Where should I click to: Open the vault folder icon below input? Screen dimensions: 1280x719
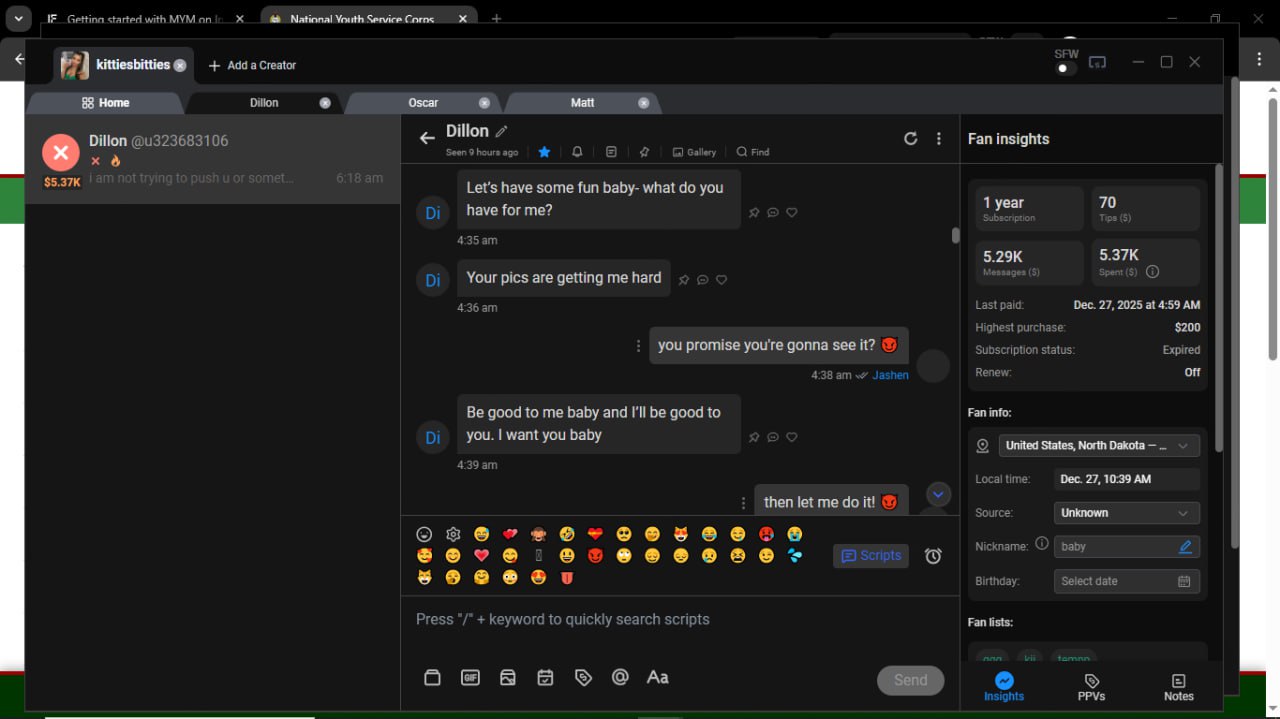pos(432,678)
